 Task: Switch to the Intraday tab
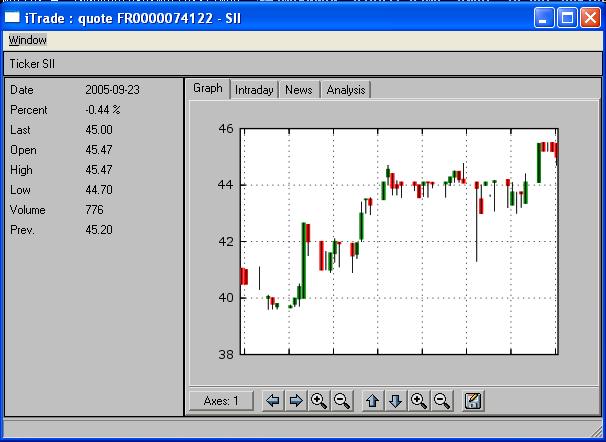click(254, 90)
